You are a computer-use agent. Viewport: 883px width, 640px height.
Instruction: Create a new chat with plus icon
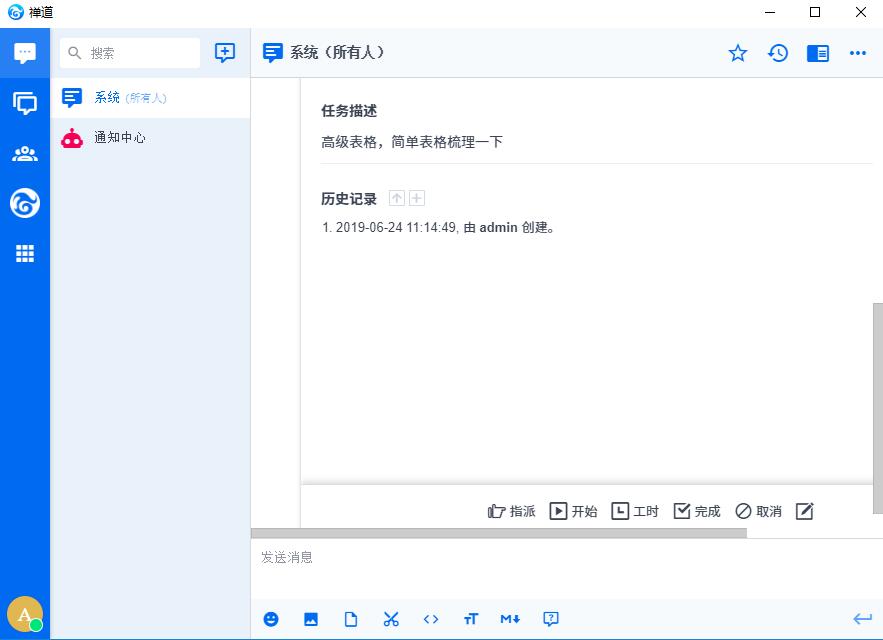tap(225, 53)
